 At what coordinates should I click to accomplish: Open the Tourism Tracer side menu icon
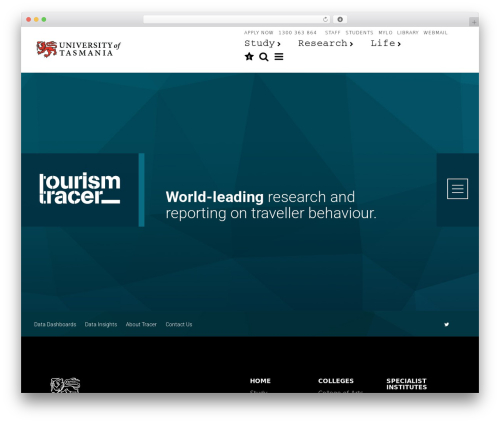(x=457, y=189)
